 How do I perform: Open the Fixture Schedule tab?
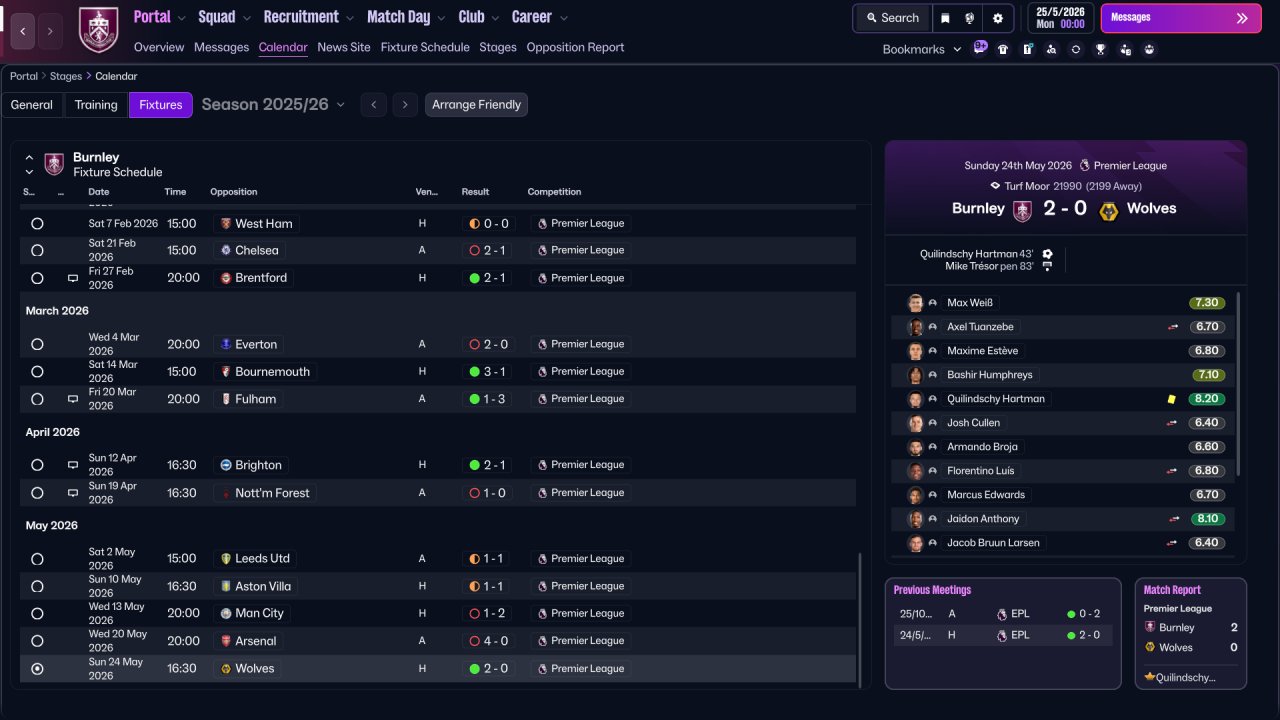coord(425,47)
